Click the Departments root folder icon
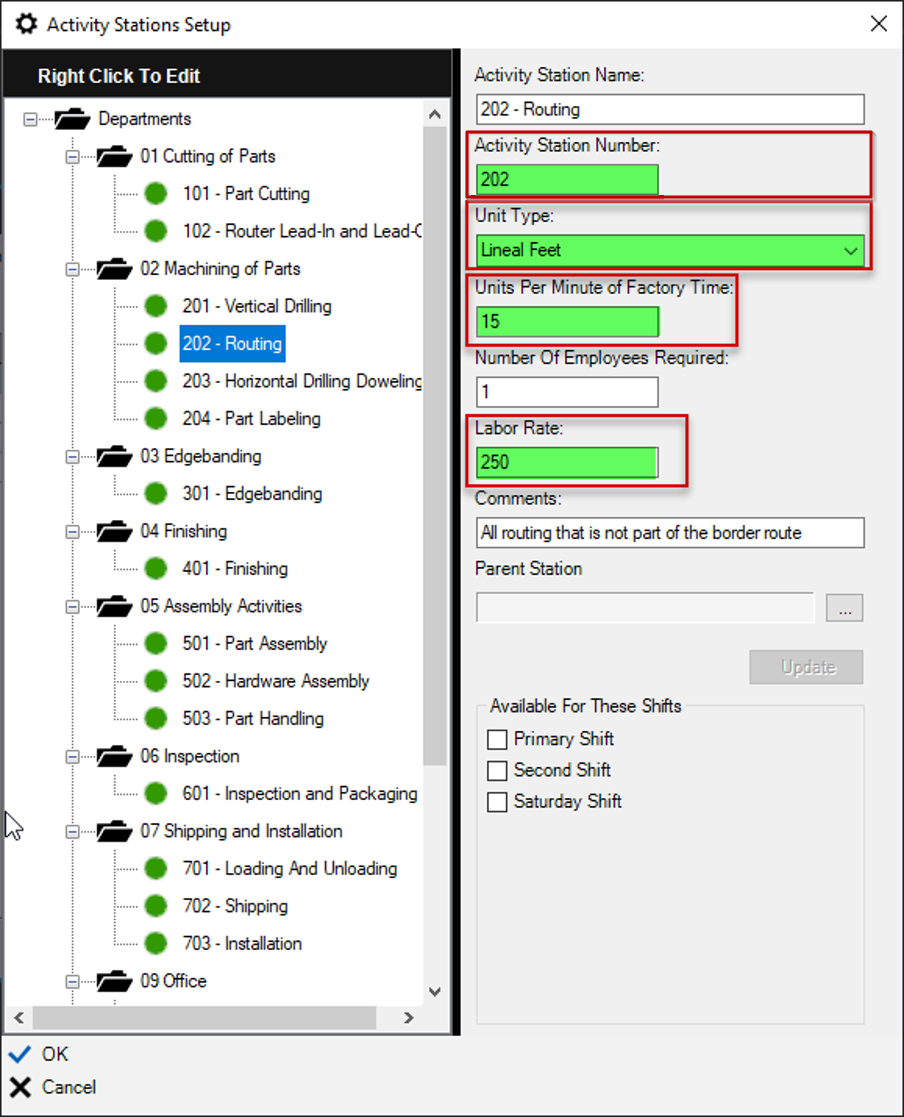 click(73, 119)
